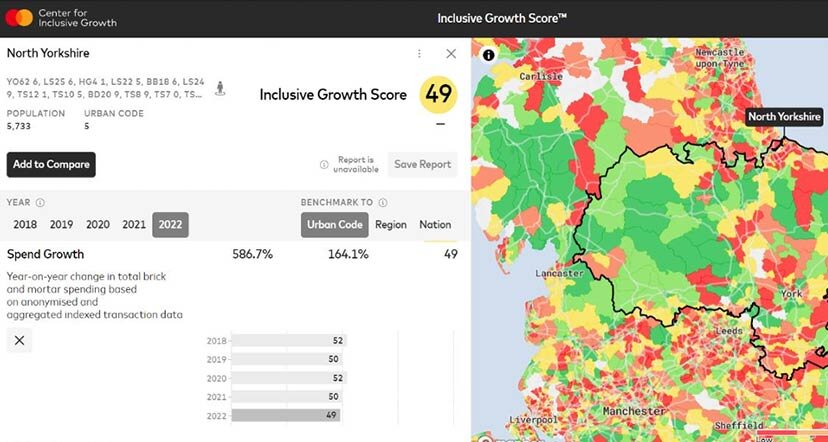Benchmark to Urban Code
This screenshot has height=442, width=828.
[335, 224]
